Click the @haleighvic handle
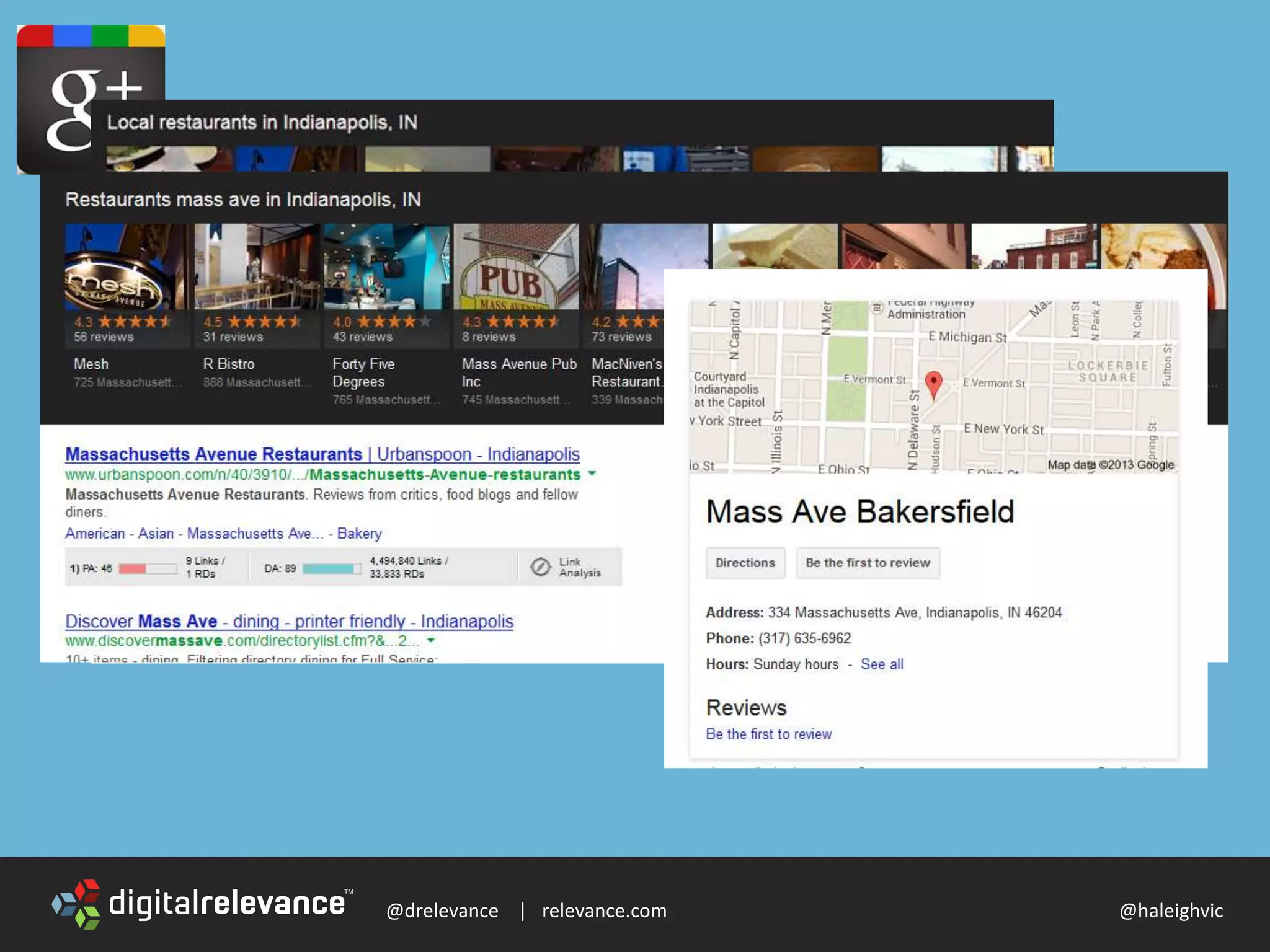 (1171, 910)
